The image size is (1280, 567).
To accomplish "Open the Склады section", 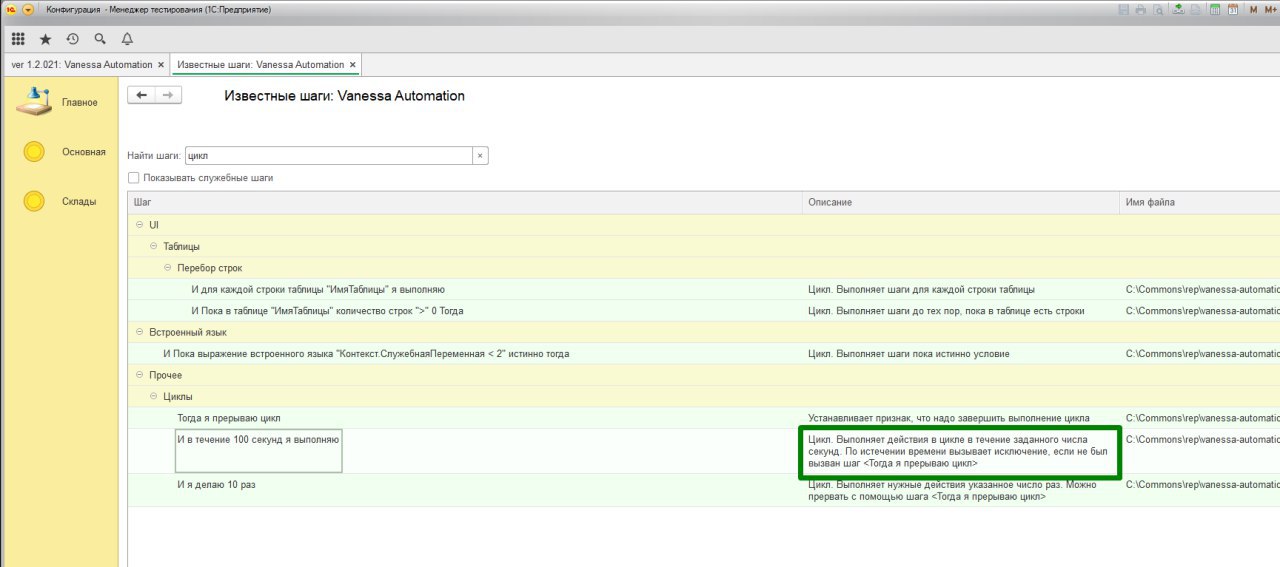I will click(x=79, y=201).
